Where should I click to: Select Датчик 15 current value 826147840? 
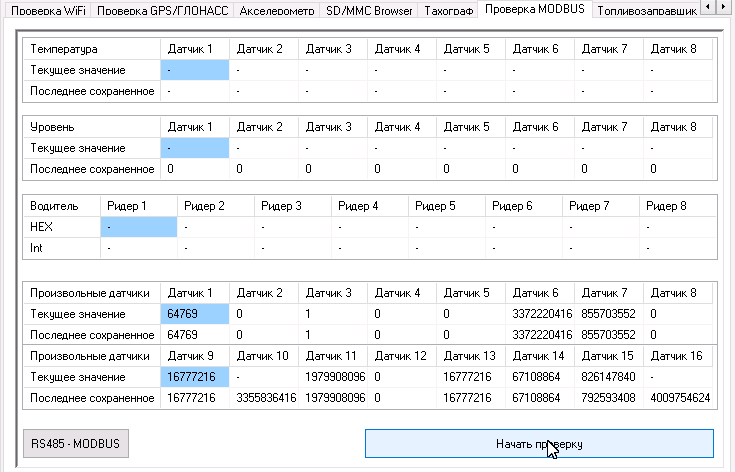pos(609,377)
